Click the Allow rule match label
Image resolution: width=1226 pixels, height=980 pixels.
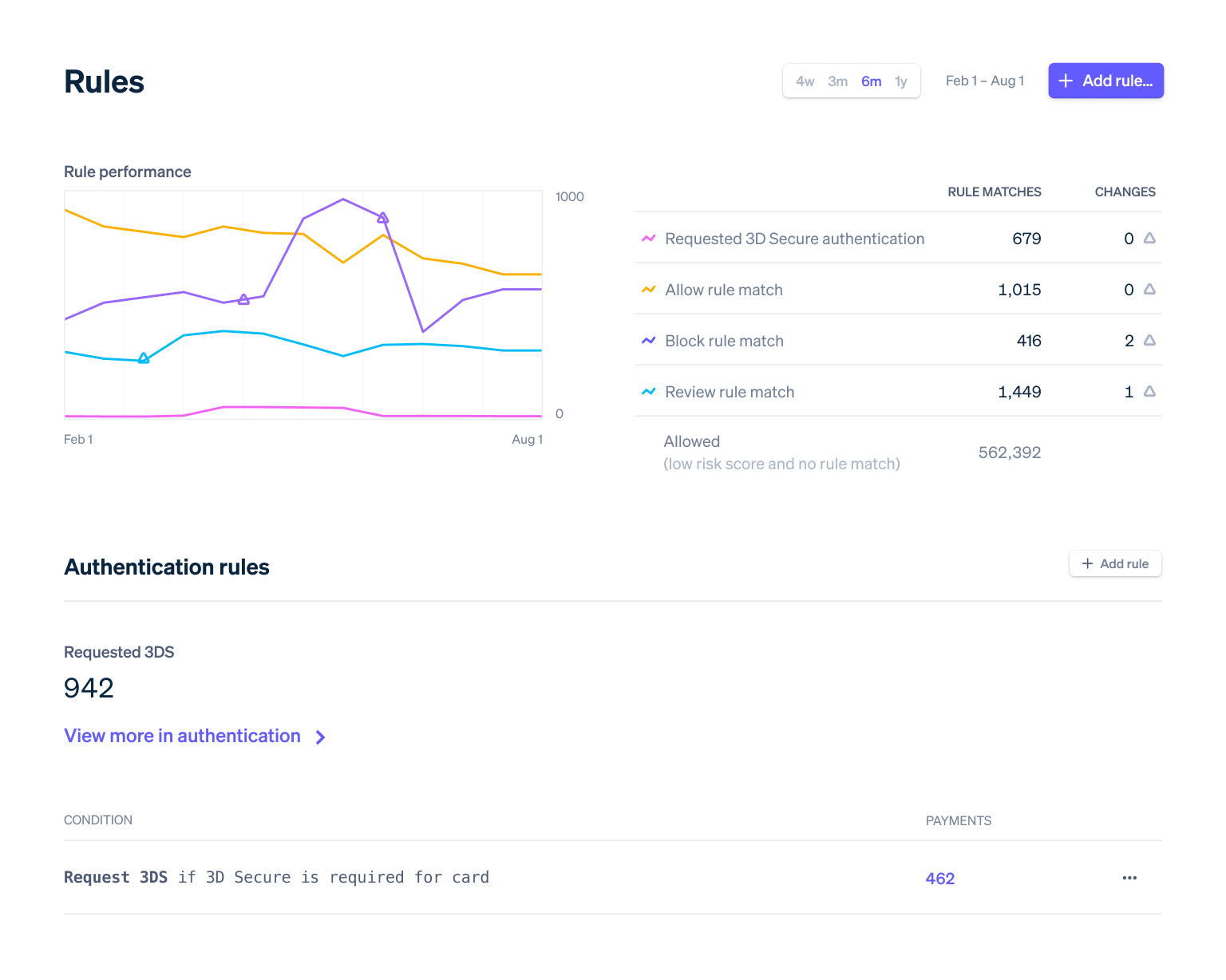(x=724, y=290)
